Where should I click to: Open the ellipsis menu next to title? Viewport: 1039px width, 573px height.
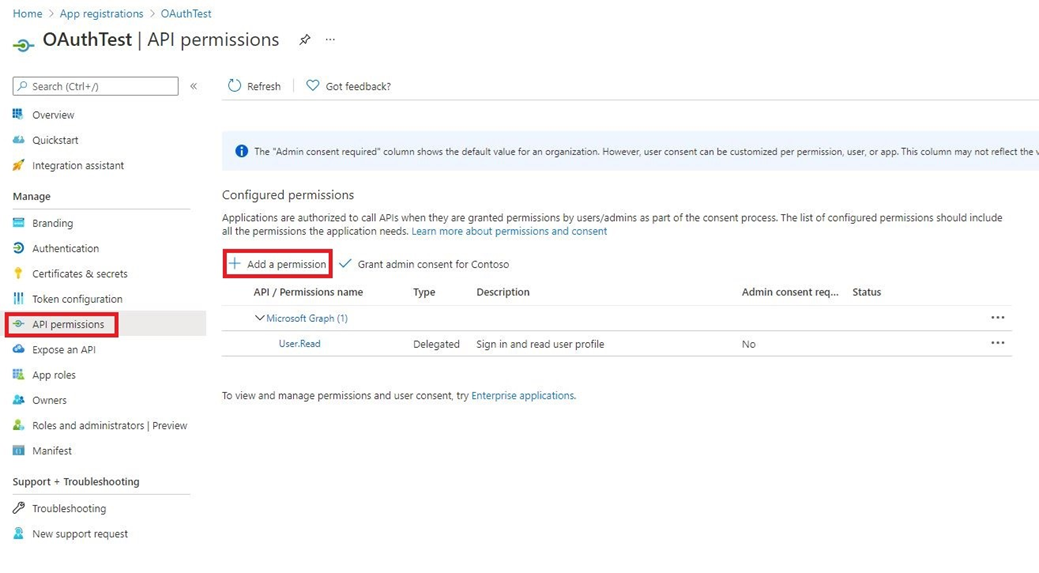[330, 40]
